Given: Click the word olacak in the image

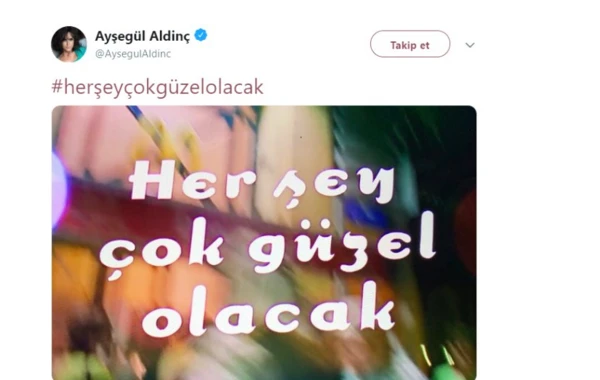Looking at the screenshot, I should coord(269,309).
